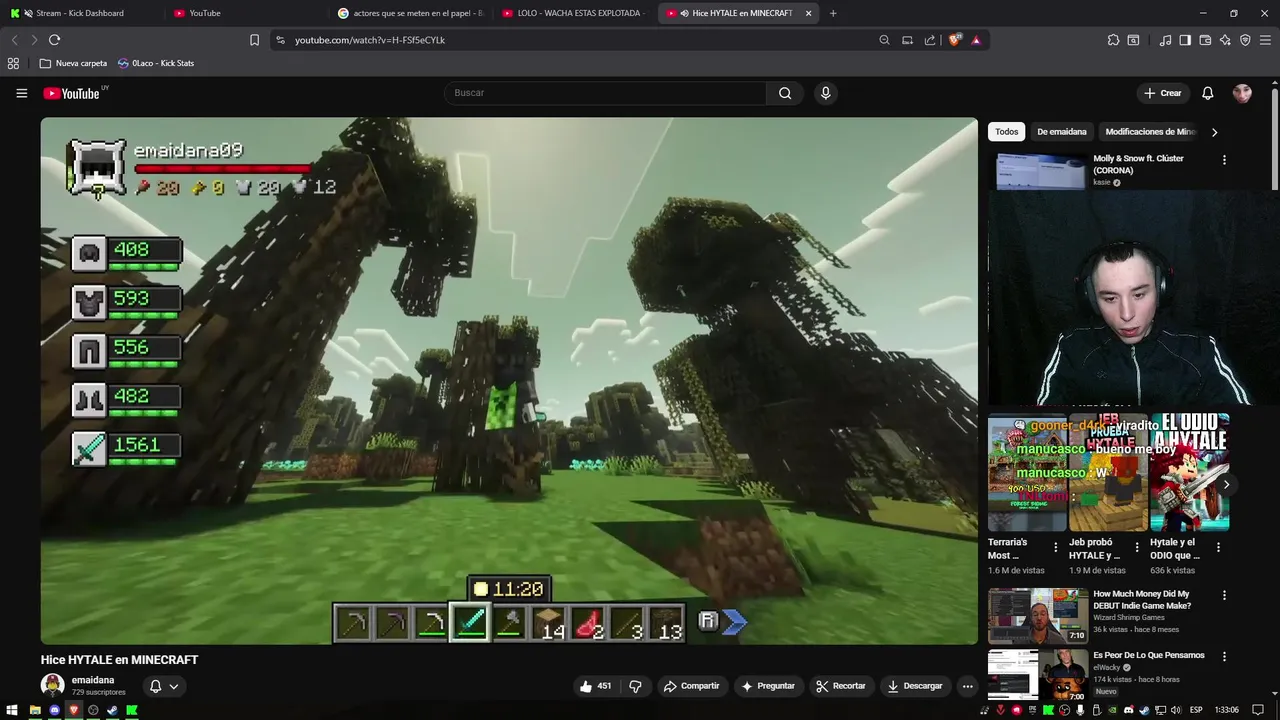Show next shelf videos with arrow
1280x720 pixels.
point(1226,485)
